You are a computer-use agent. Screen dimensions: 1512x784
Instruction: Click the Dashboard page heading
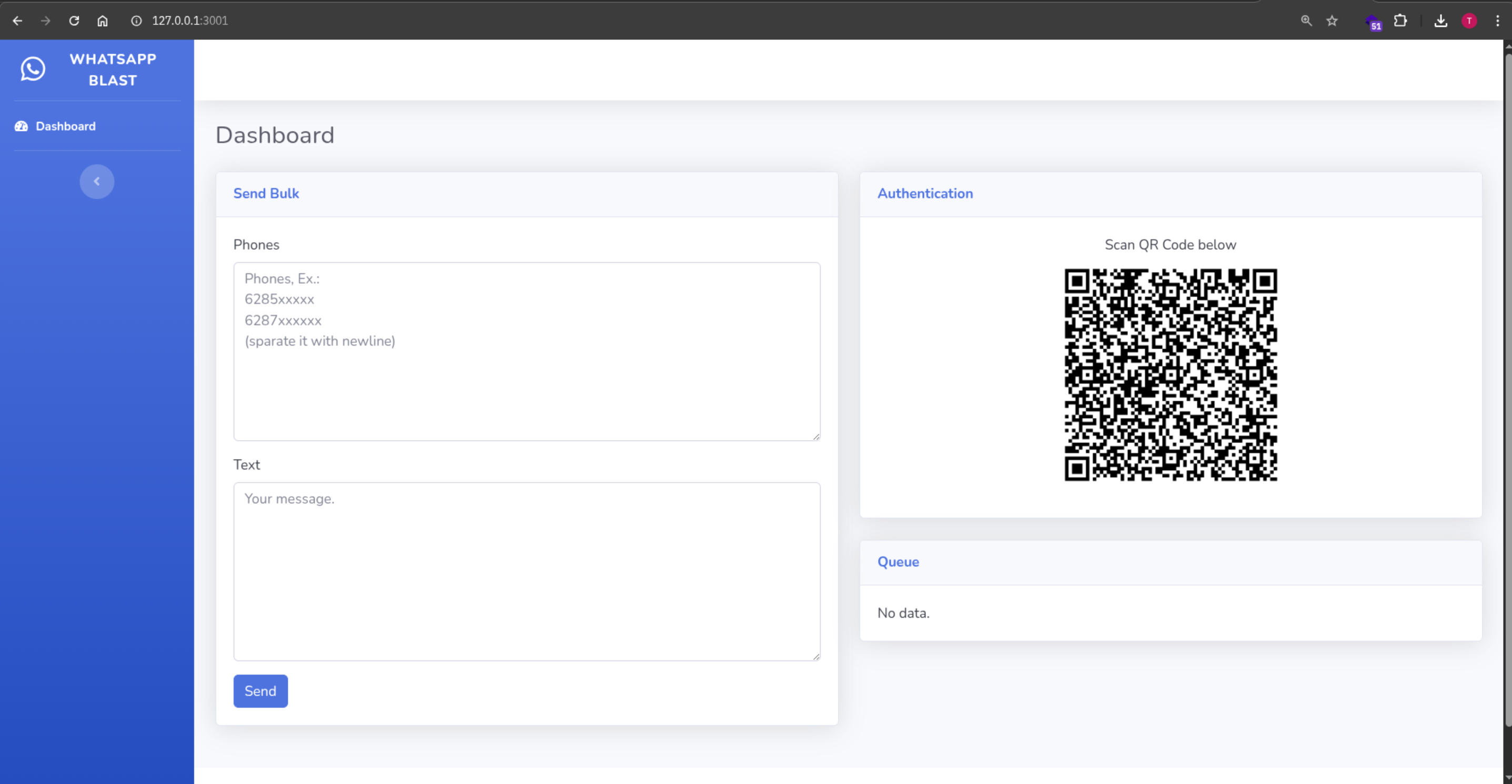click(x=275, y=135)
